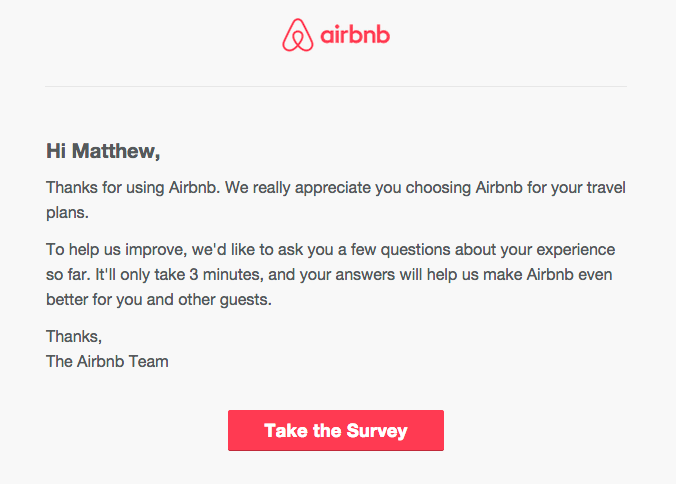Click the word "Survey" on the red button

pyautogui.click(x=377, y=431)
